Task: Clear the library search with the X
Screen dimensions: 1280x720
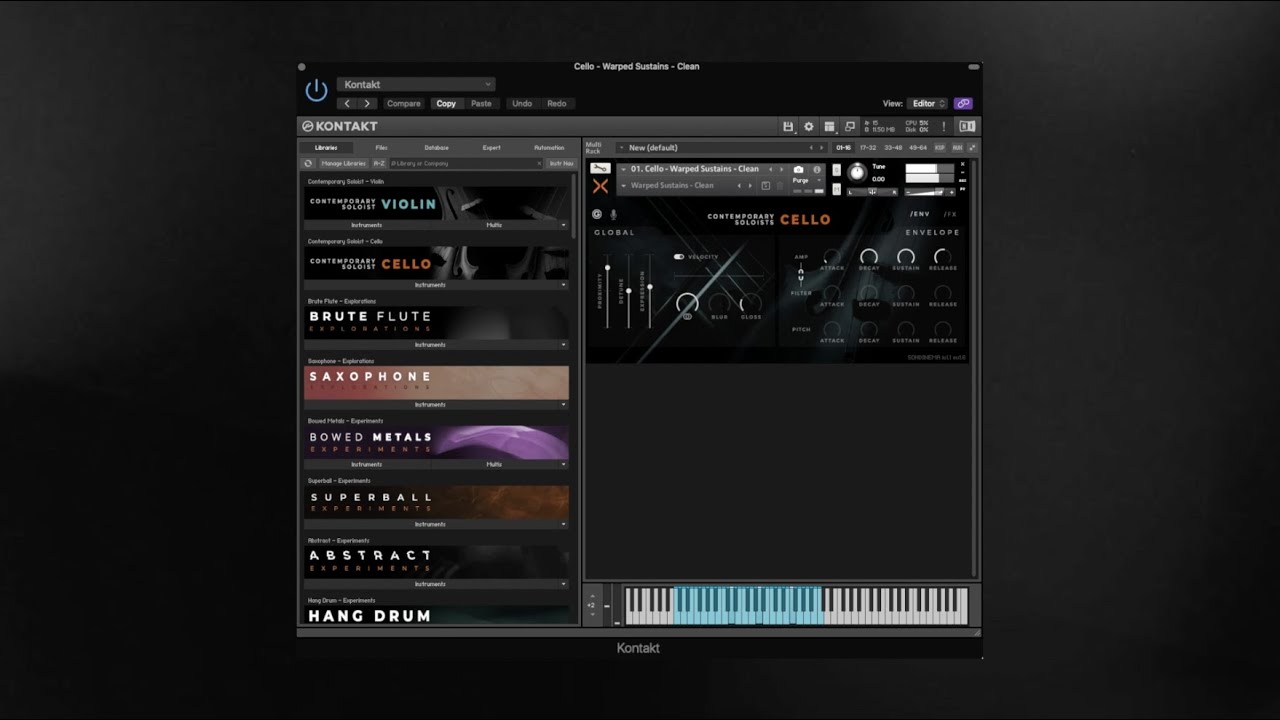Action: tap(539, 163)
